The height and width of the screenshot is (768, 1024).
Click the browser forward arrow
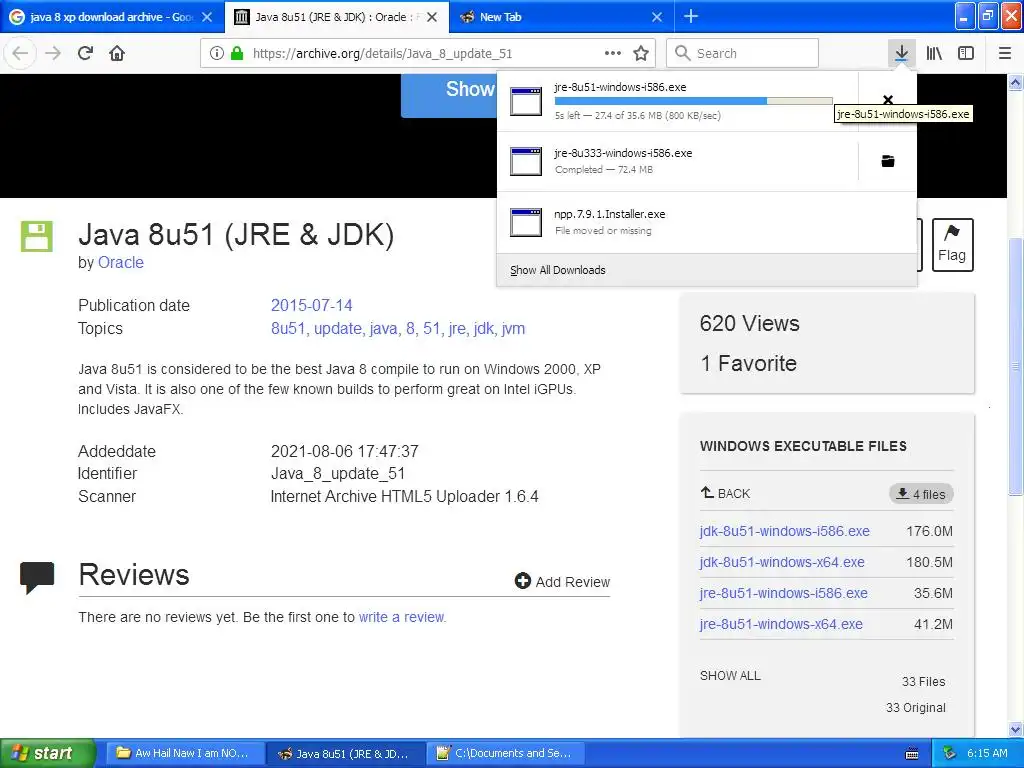point(53,54)
